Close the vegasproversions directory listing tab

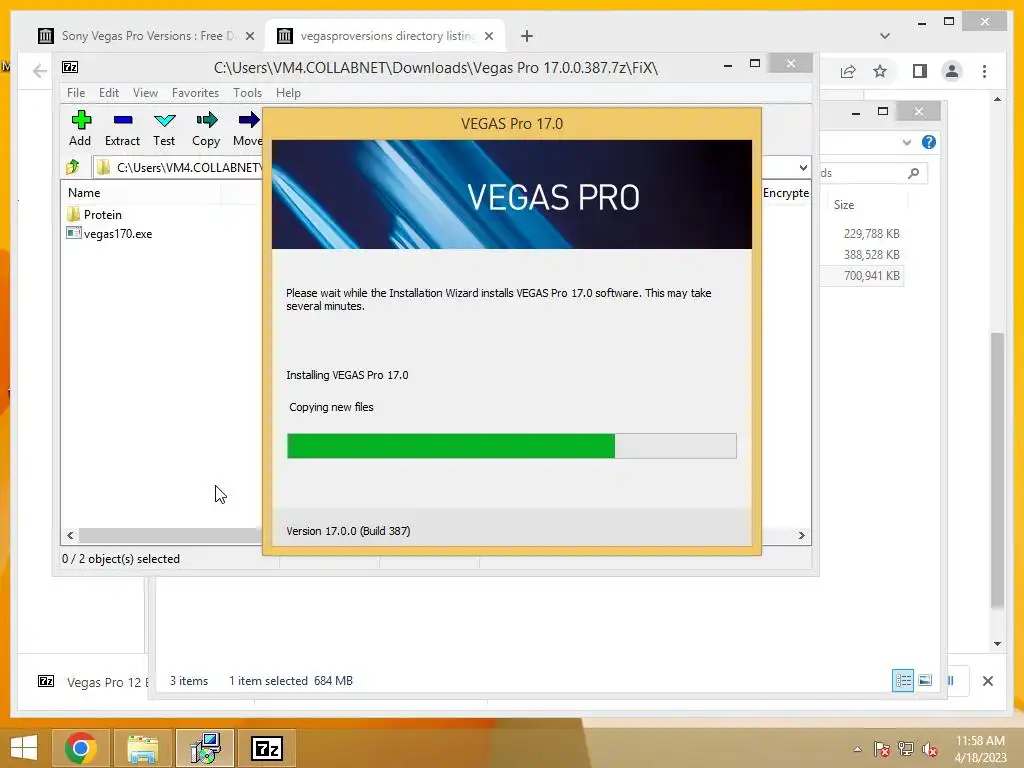click(488, 36)
